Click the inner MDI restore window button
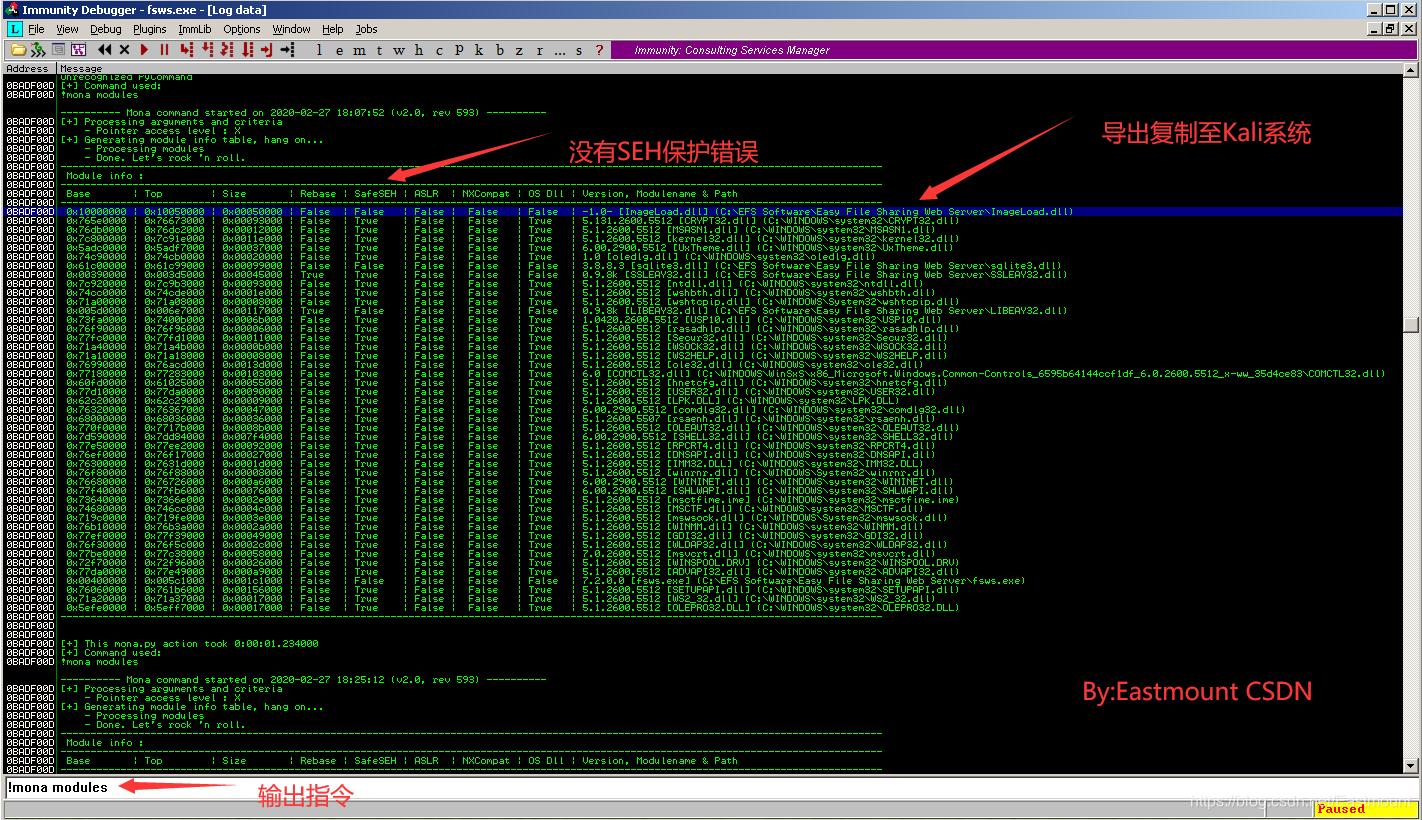This screenshot has height=820, width=1422. (1392, 29)
